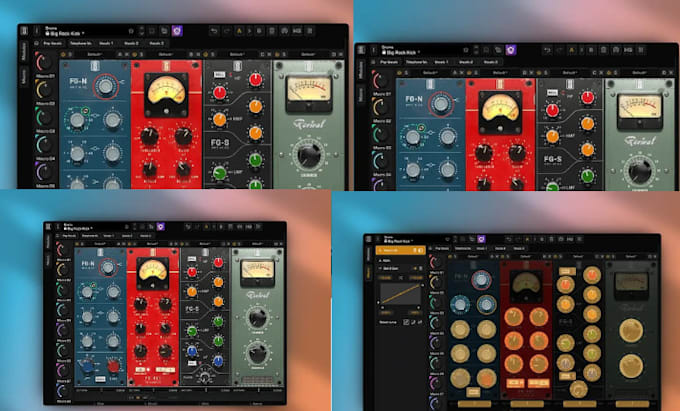680x411 pixels.
Task: Click undo arrow in top-left window toolbar
Action: pyautogui.click(x=214, y=31)
